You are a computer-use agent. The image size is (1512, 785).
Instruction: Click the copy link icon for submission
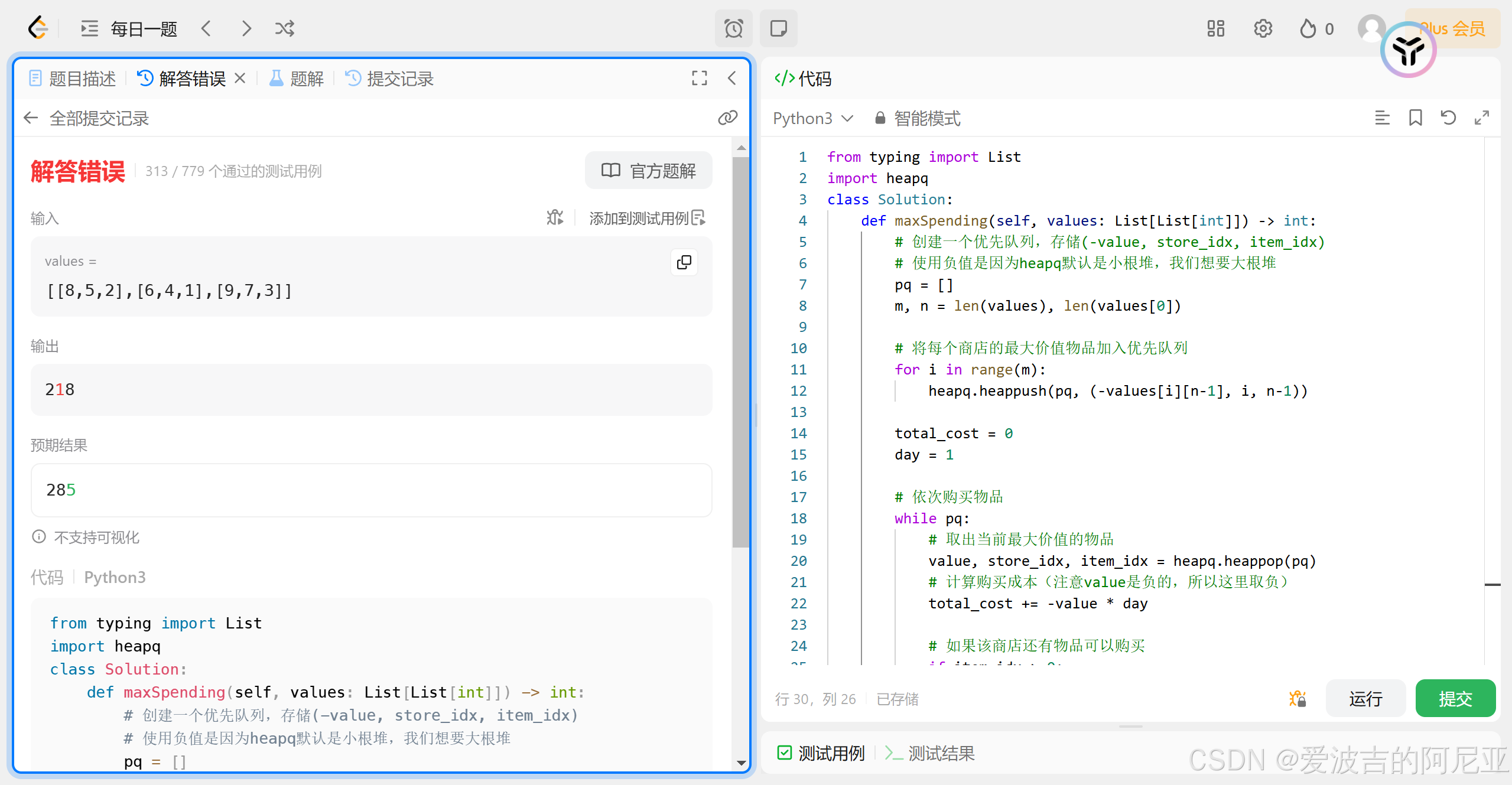pyautogui.click(x=727, y=118)
